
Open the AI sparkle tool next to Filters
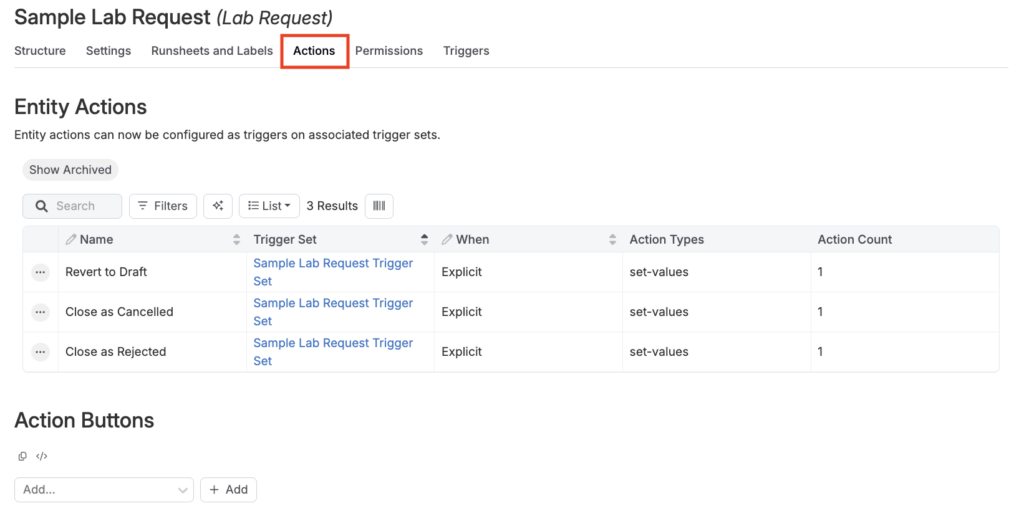218,206
